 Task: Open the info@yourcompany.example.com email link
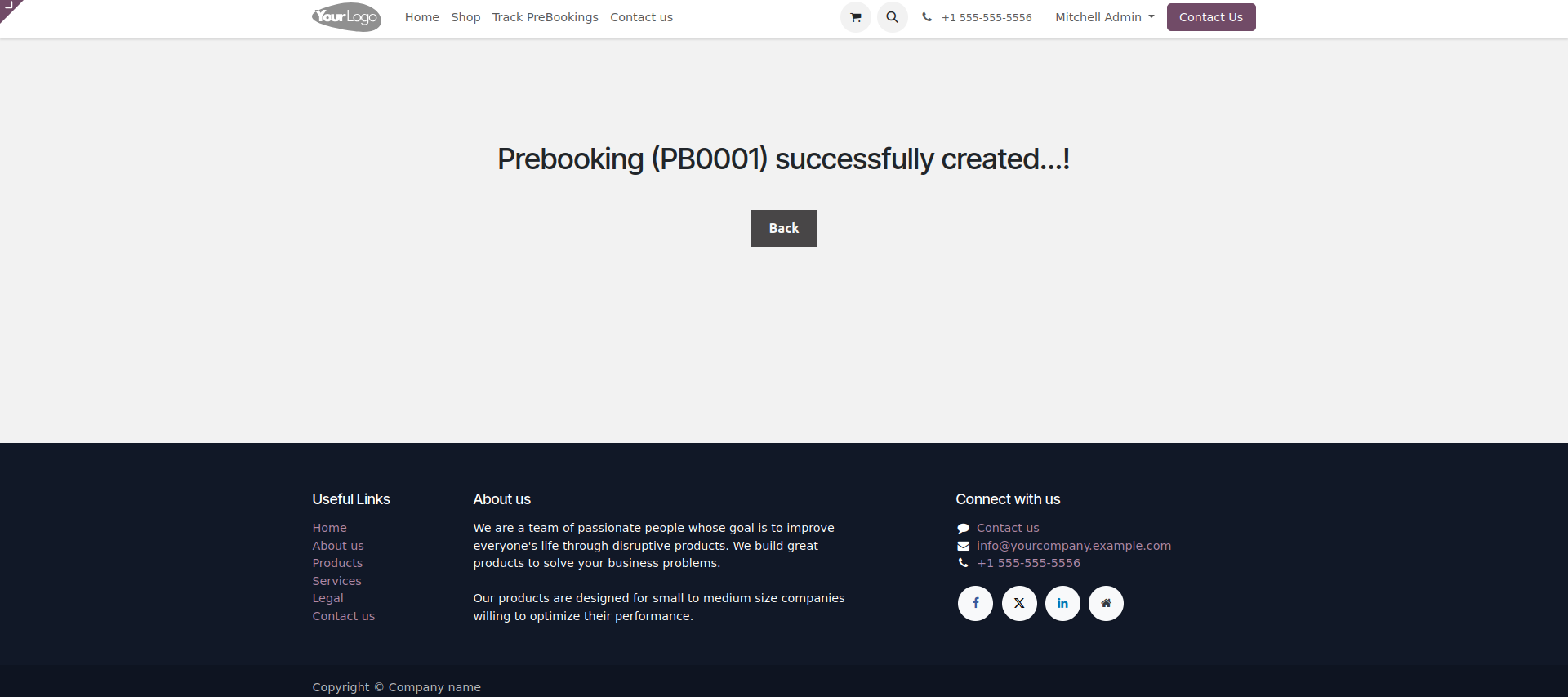pyautogui.click(x=1073, y=546)
